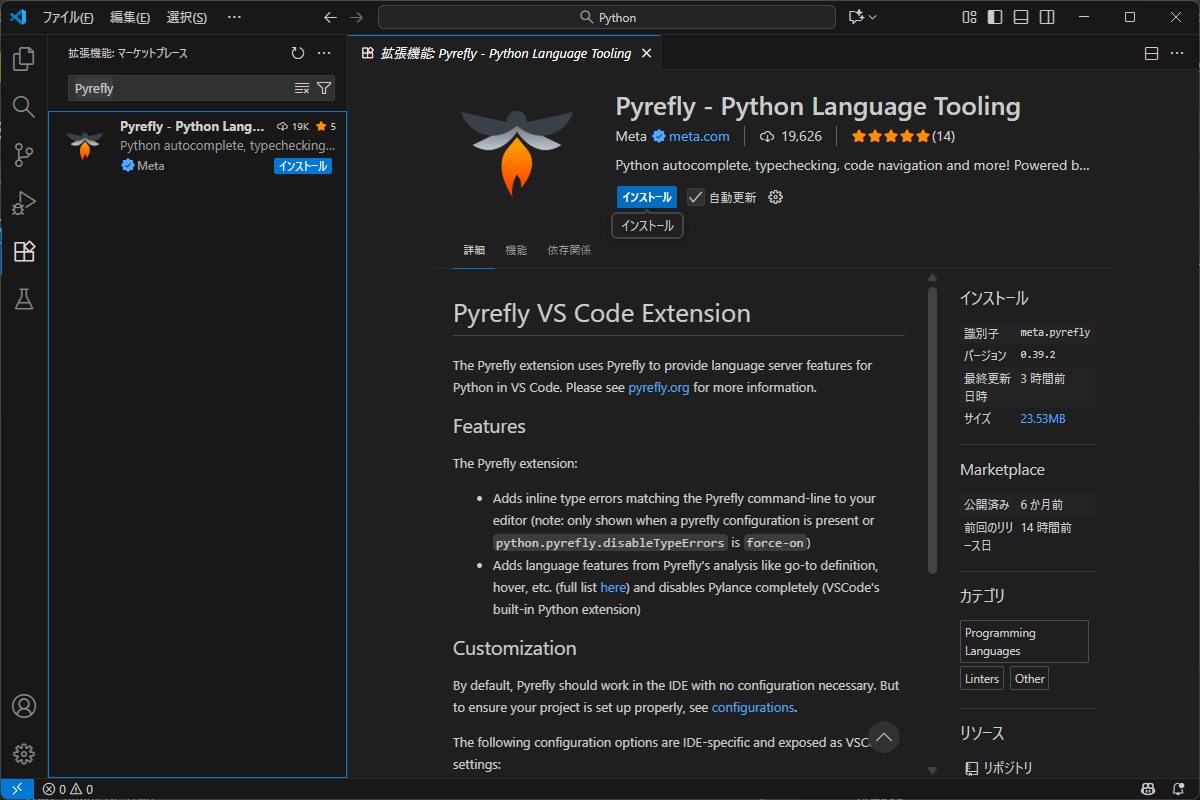Image resolution: width=1200 pixels, height=800 pixels.
Task: Open the ファイル menu
Action: (x=68, y=16)
